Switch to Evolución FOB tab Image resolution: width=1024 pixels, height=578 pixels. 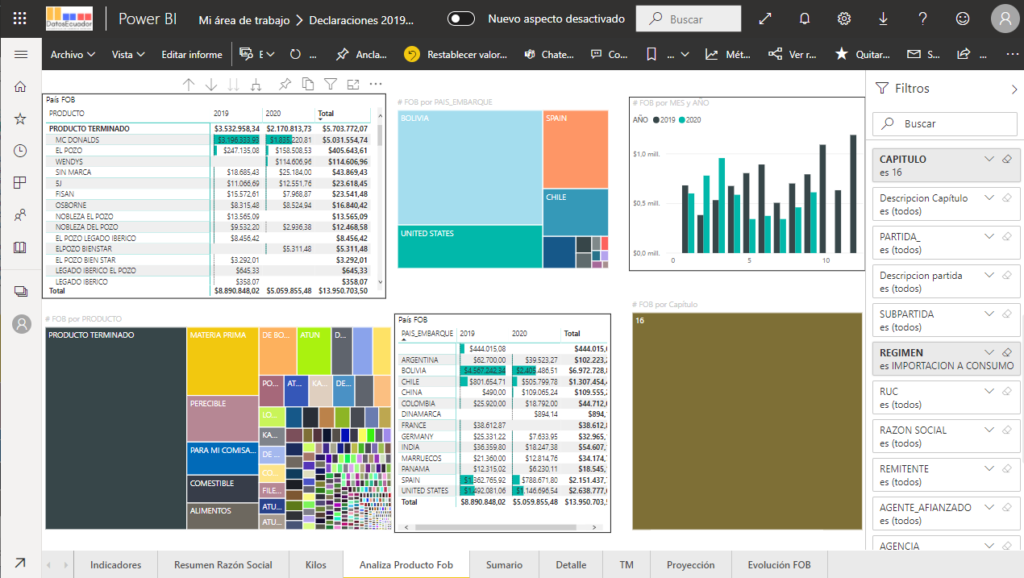(779, 564)
